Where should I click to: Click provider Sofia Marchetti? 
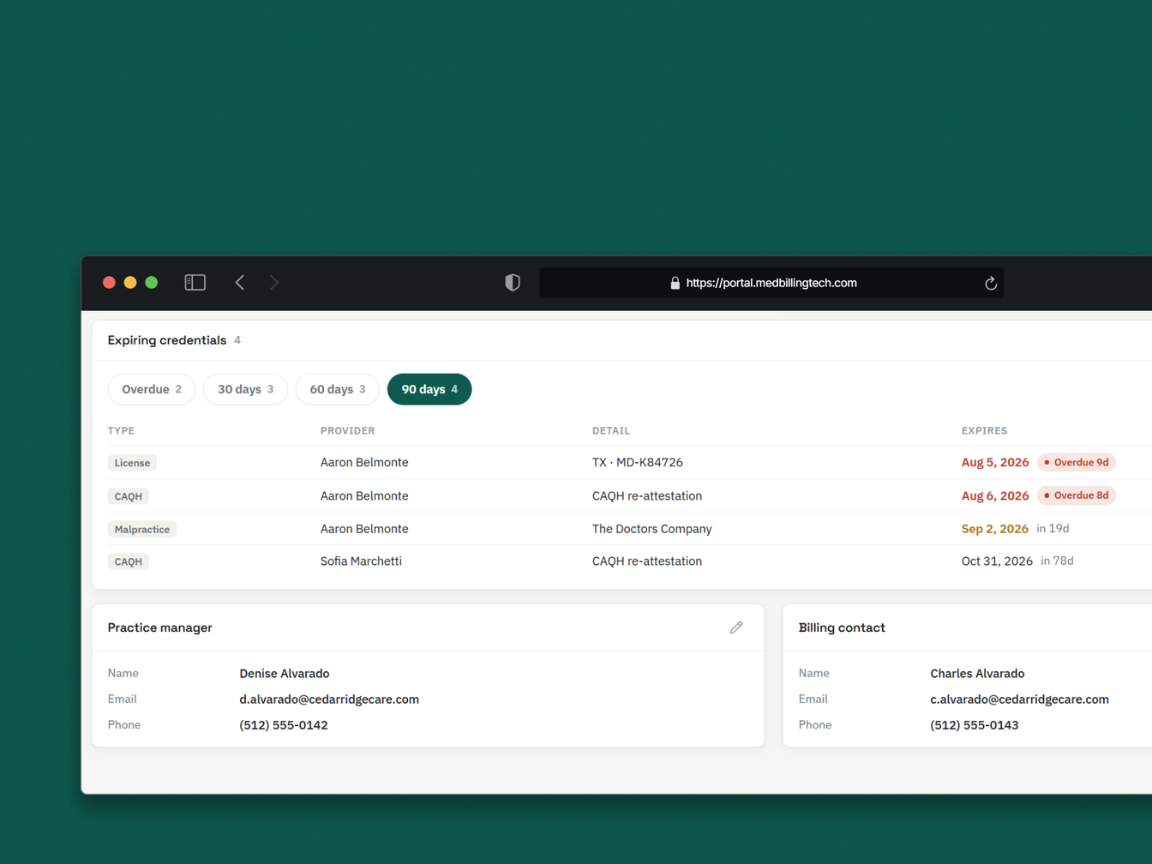click(361, 561)
